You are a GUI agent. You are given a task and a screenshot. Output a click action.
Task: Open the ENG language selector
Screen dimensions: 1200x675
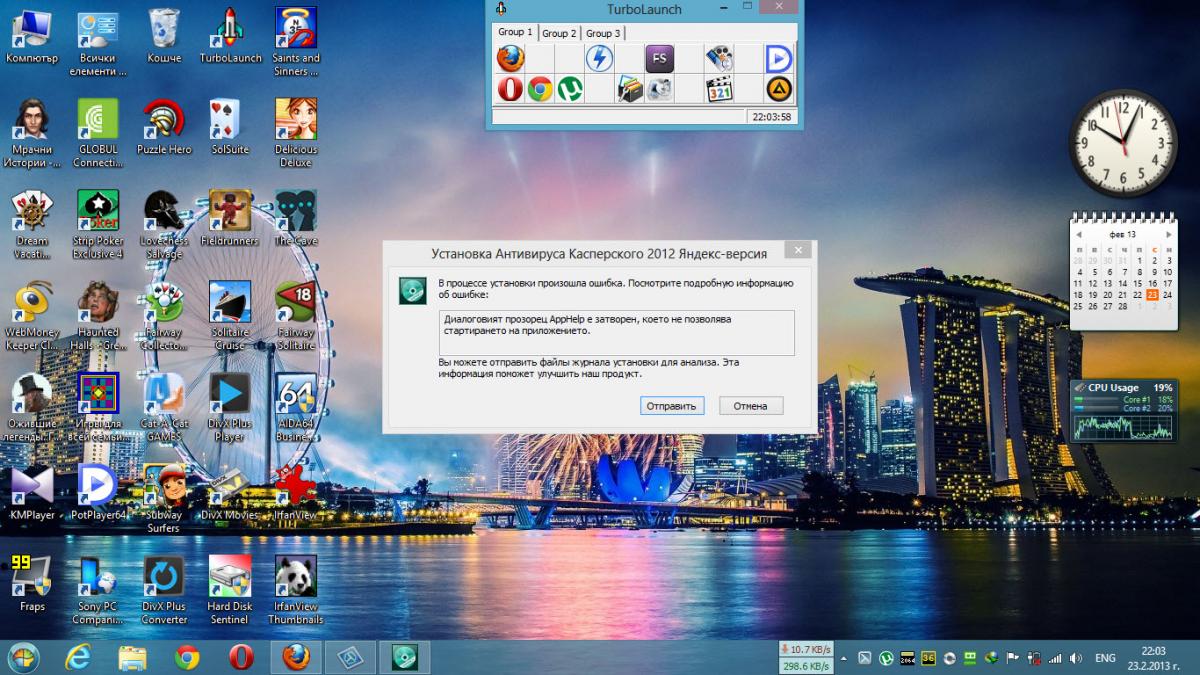1105,658
